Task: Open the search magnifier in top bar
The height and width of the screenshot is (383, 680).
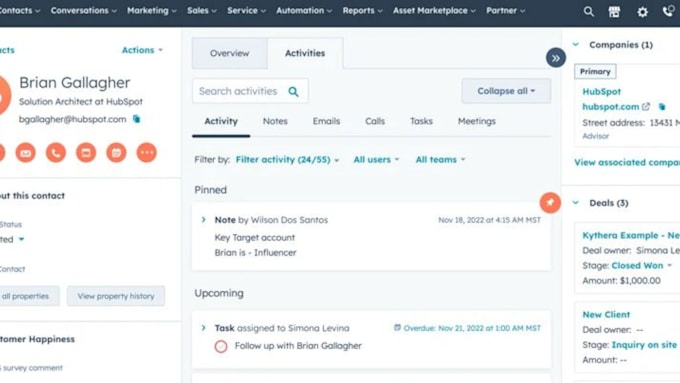Action: 588,11
